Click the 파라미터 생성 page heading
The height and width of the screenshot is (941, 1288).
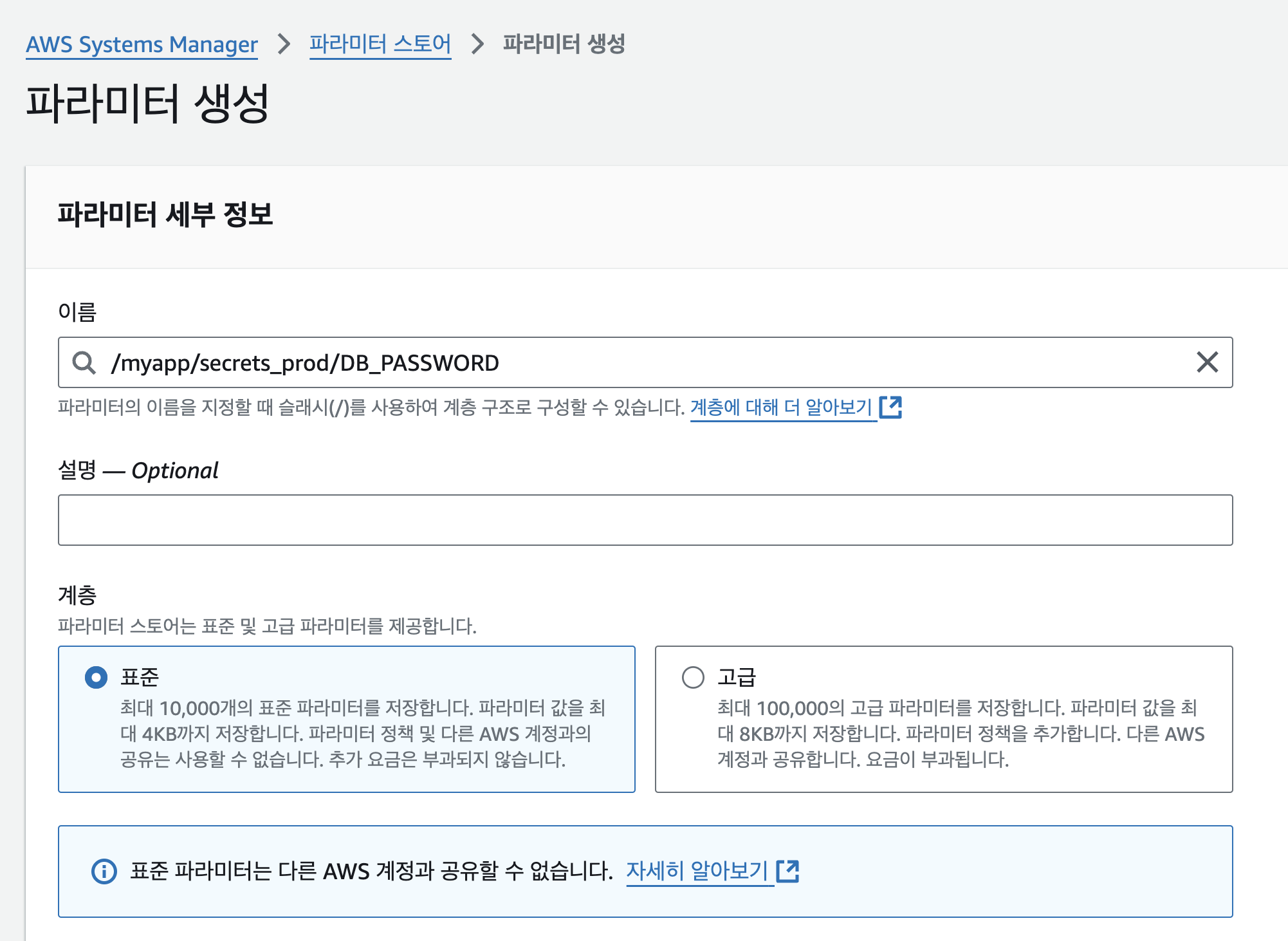click(147, 103)
